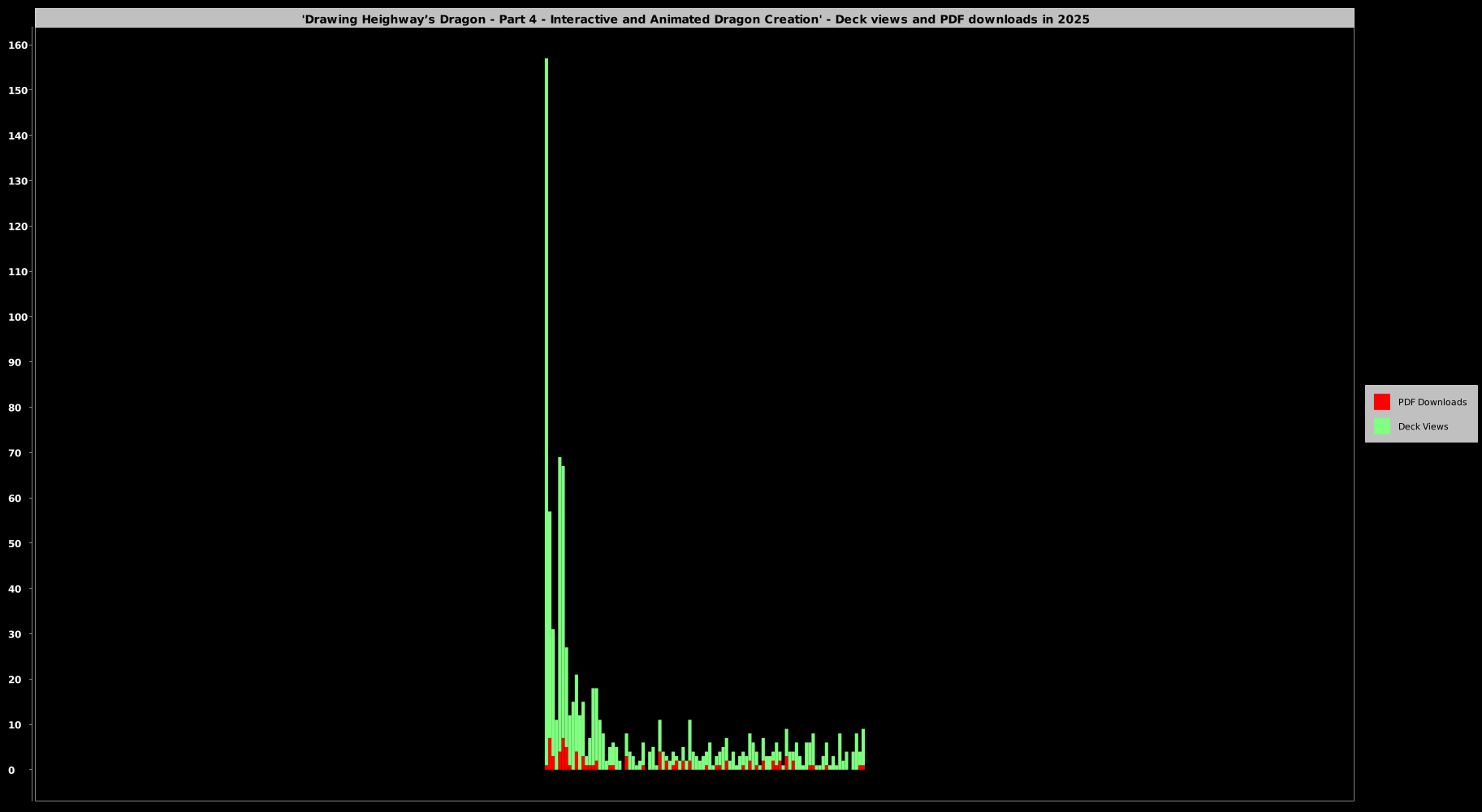This screenshot has width=1482, height=812.
Task: Select the green bar peaking at about 69
Action: click(560, 568)
